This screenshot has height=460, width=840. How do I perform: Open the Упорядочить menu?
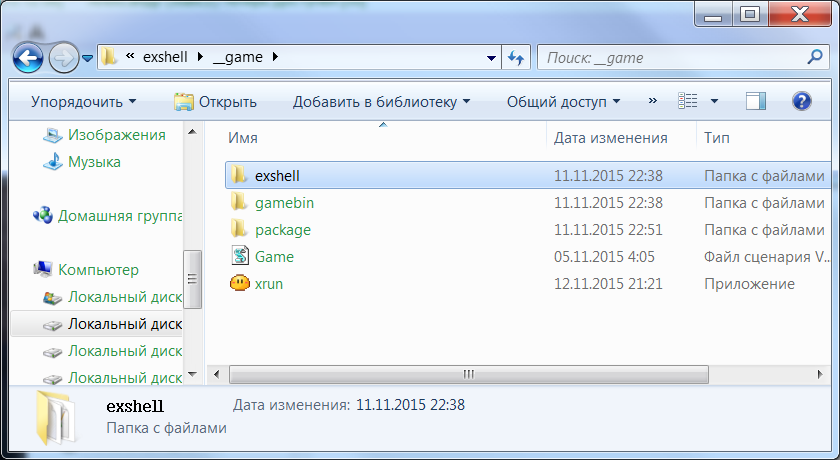pyautogui.click(x=83, y=101)
